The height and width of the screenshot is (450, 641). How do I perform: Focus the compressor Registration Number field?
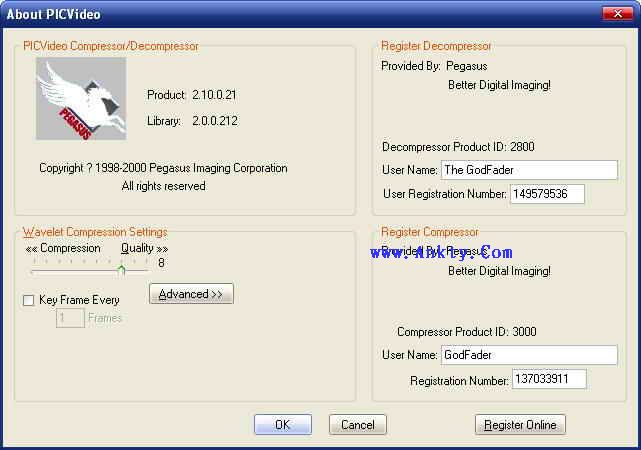pyautogui.click(x=549, y=379)
